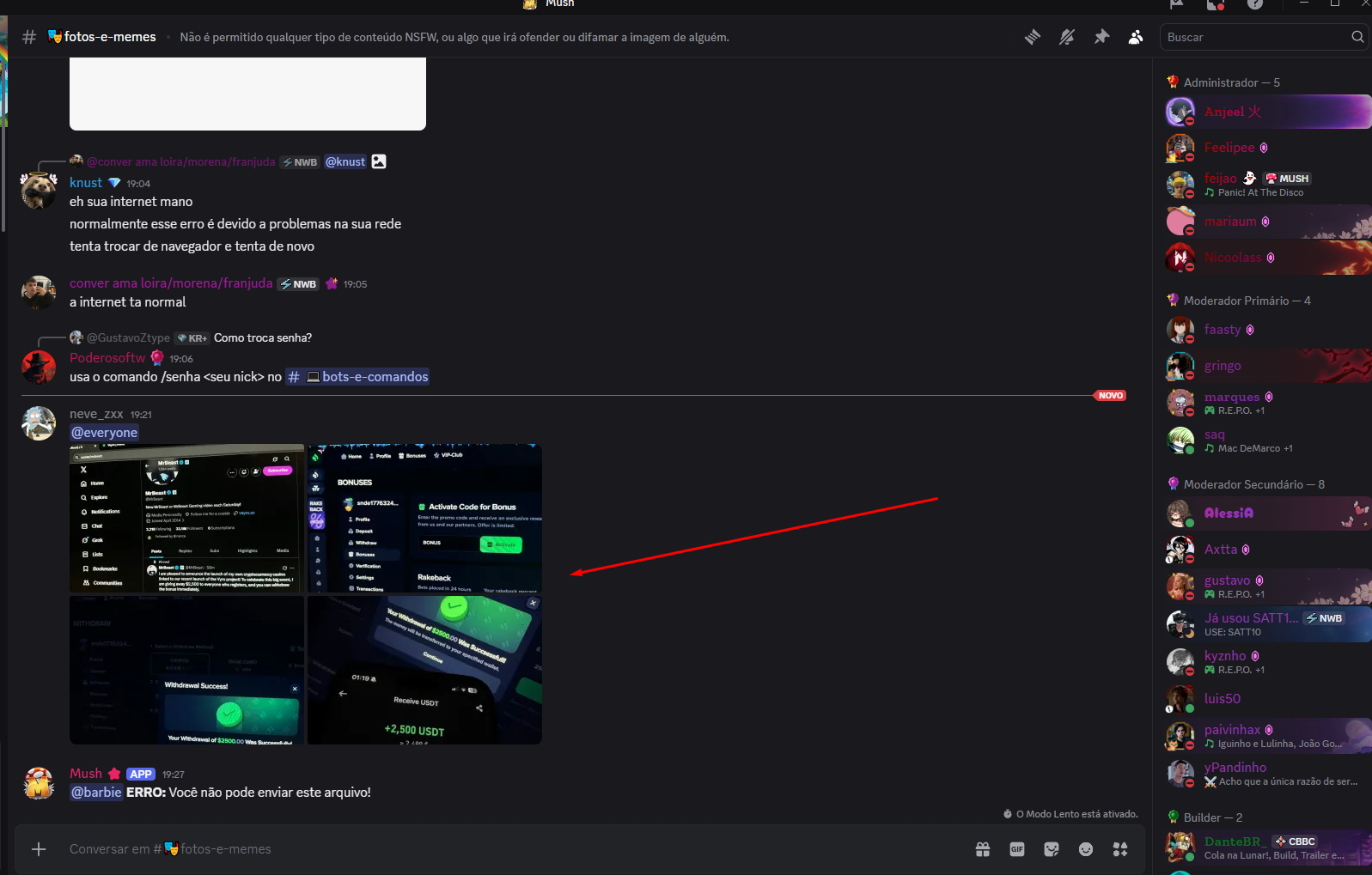Viewport: 1372px width, 875px height.
Task: Click Poderosoftw's username
Action: (x=107, y=358)
